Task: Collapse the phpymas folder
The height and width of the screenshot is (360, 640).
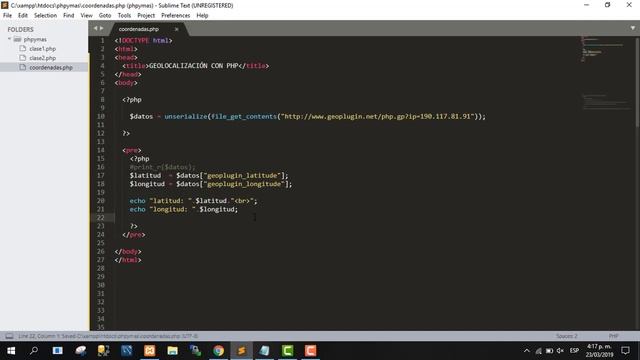Action: [9, 39]
